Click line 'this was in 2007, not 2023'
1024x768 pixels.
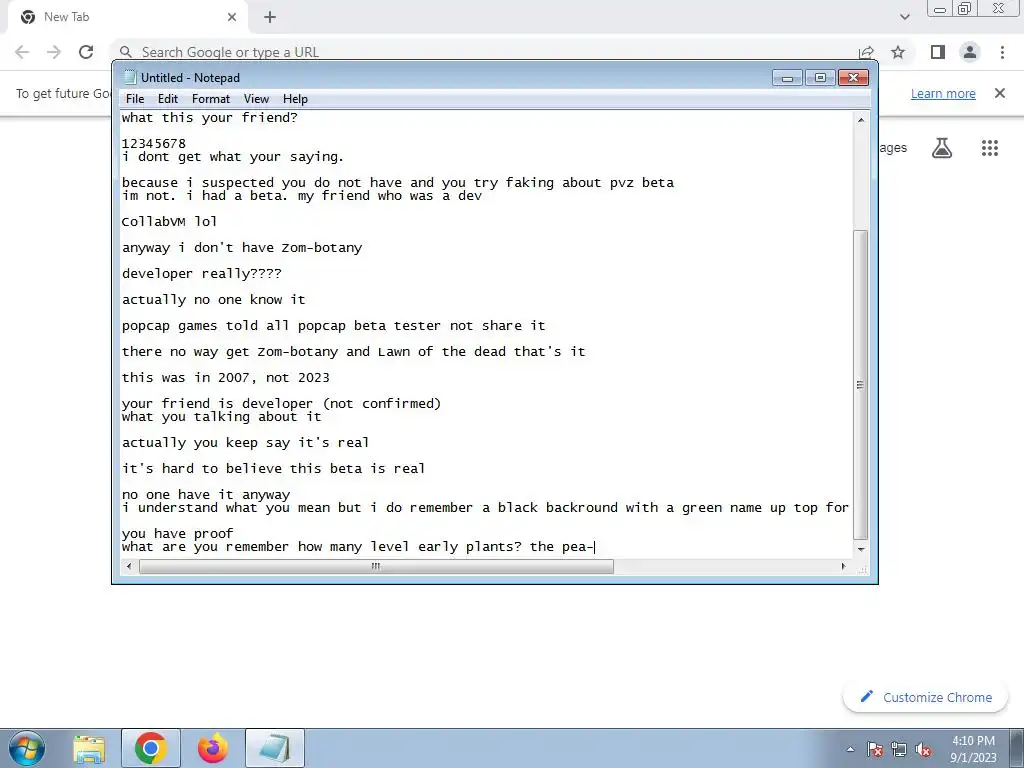225,377
